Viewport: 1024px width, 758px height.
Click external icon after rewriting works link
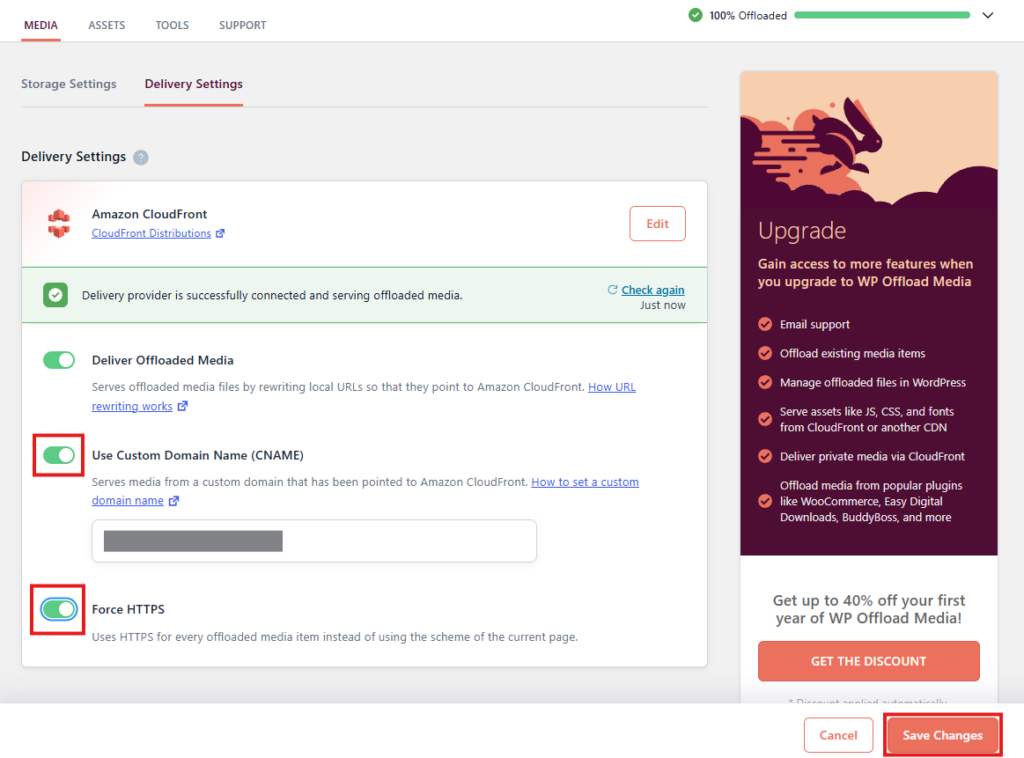pyautogui.click(x=183, y=406)
